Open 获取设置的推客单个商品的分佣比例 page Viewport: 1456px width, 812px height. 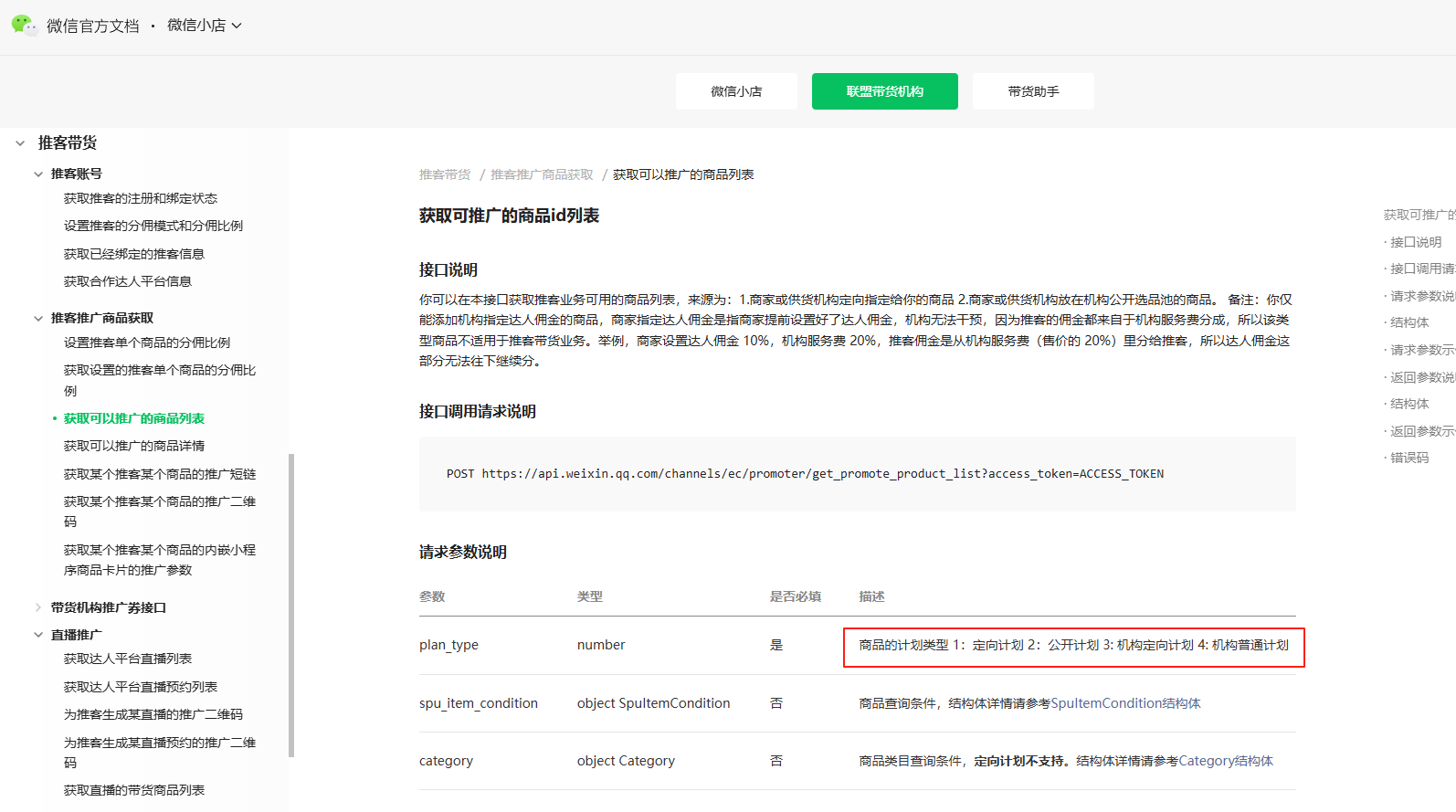160,380
